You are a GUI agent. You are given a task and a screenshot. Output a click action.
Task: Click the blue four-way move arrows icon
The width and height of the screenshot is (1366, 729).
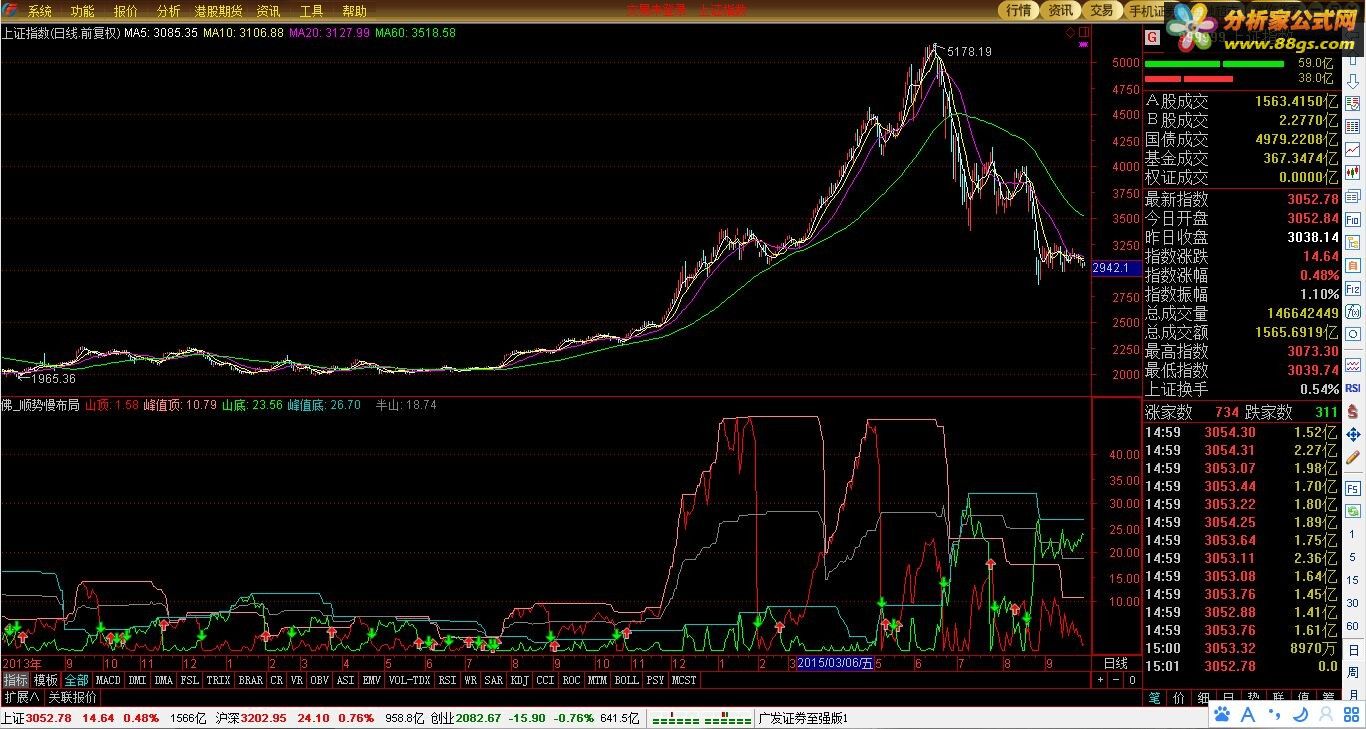pyautogui.click(x=1353, y=435)
